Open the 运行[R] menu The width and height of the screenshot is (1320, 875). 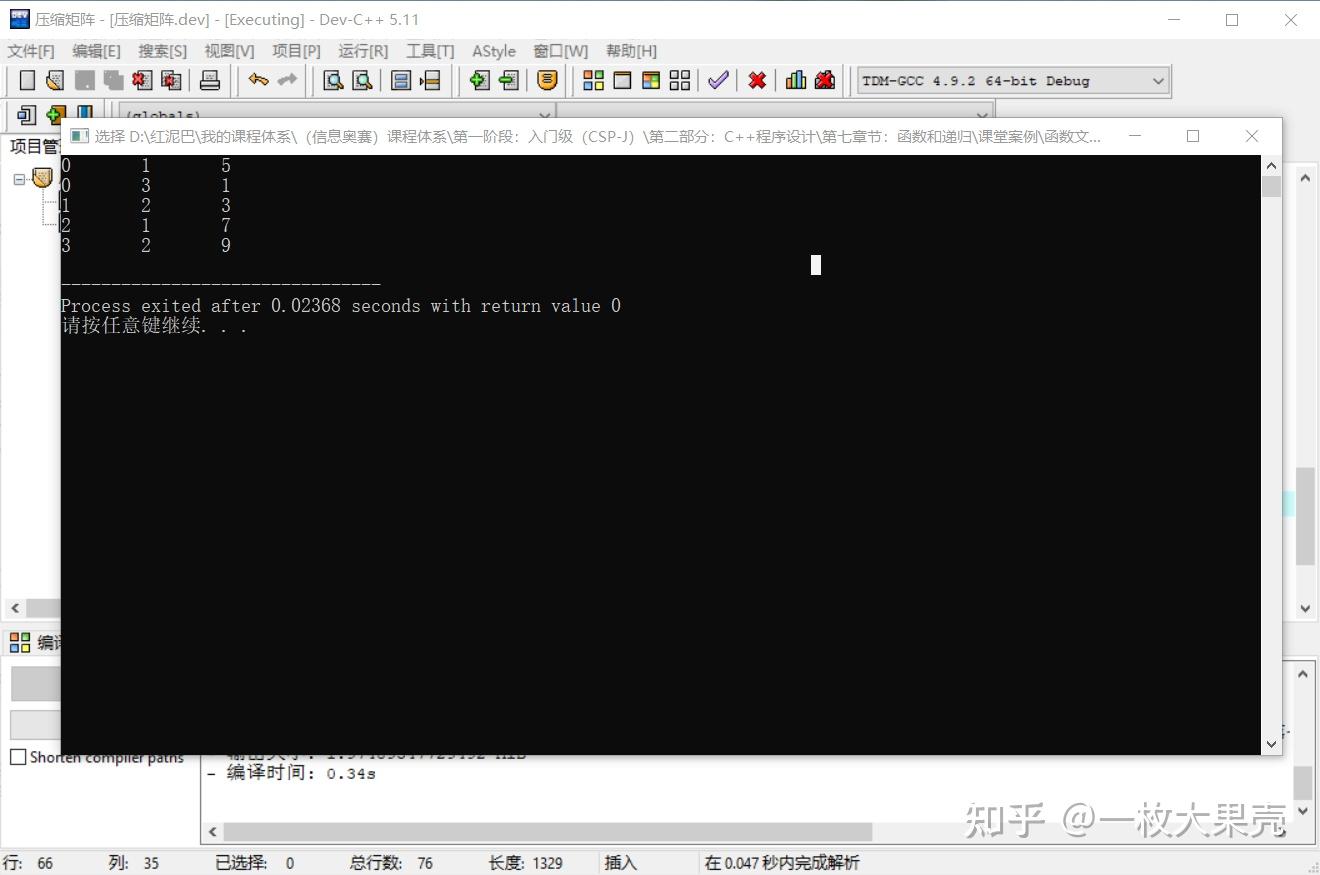point(363,51)
